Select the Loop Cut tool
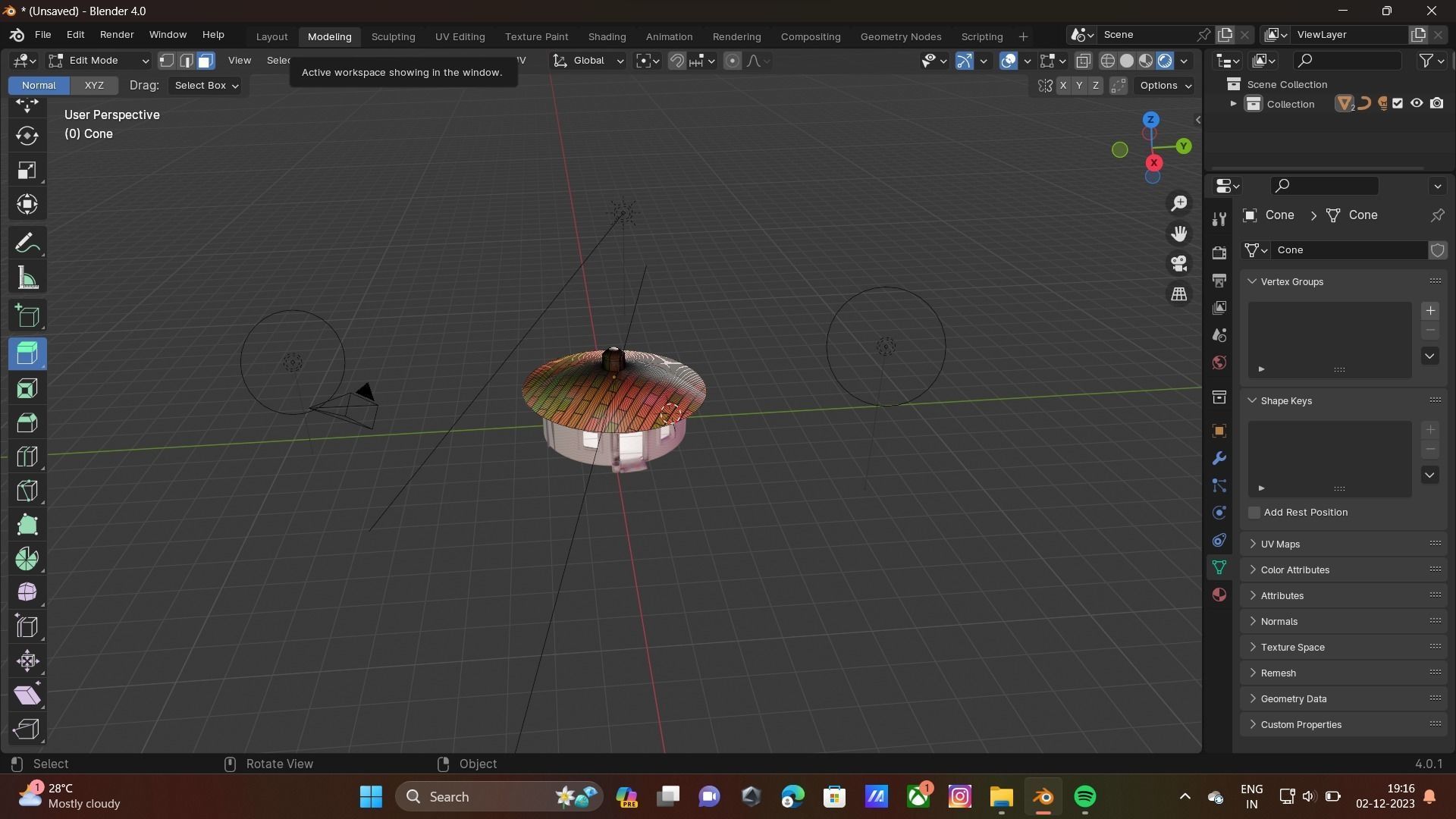Viewport: 1456px width, 819px height. point(27,457)
